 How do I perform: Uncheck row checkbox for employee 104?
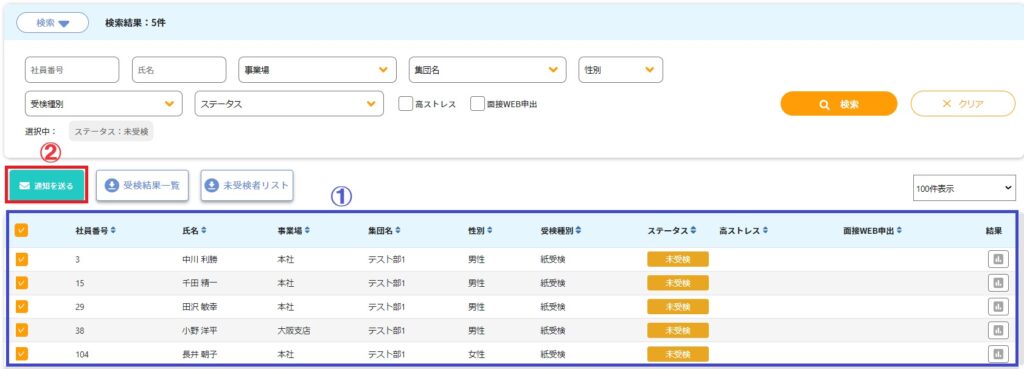(22, 354)
